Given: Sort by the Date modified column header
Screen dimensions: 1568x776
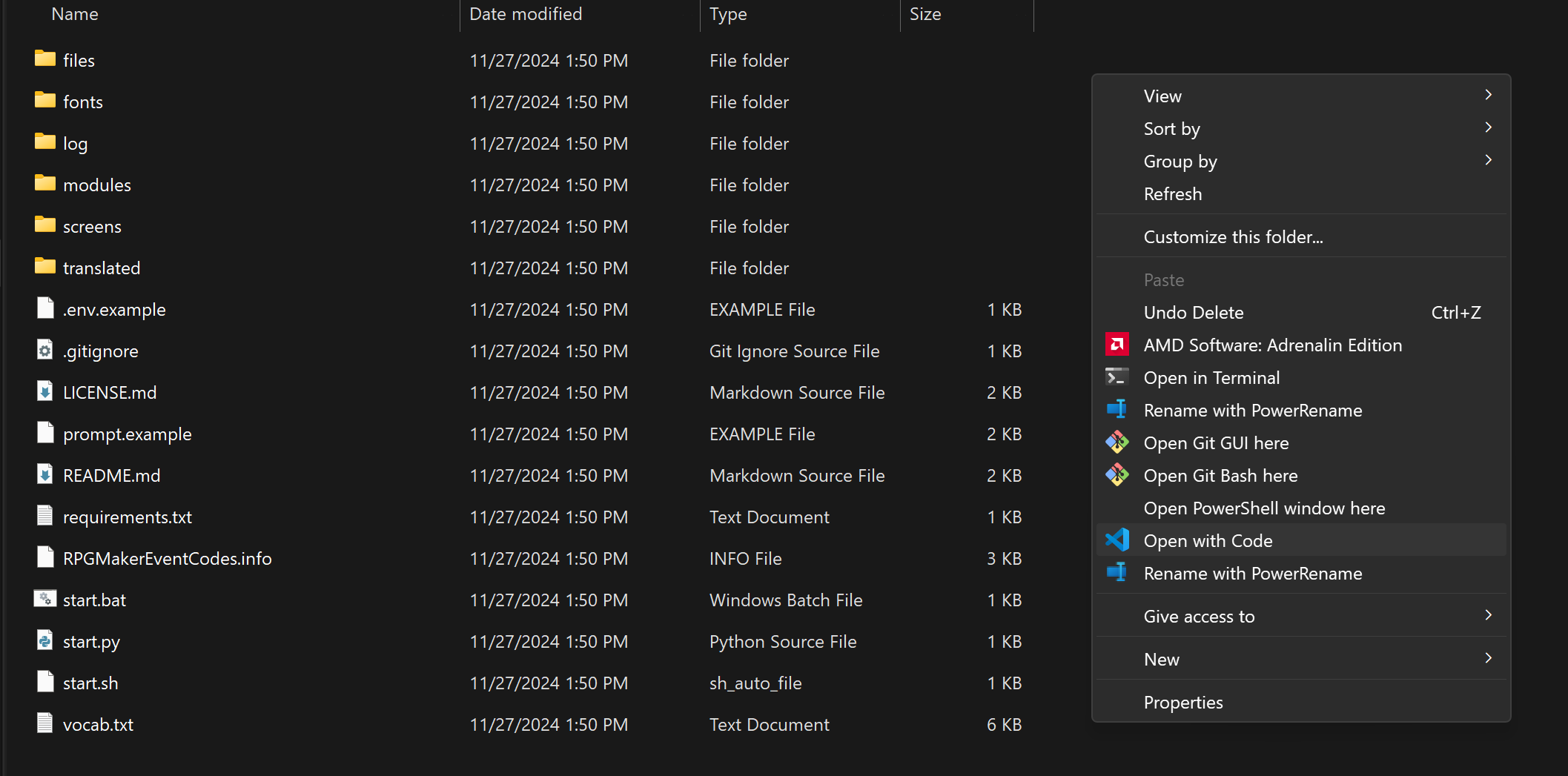Looking at the screenshot, I should pyautogui.click(x=526, y=14).
